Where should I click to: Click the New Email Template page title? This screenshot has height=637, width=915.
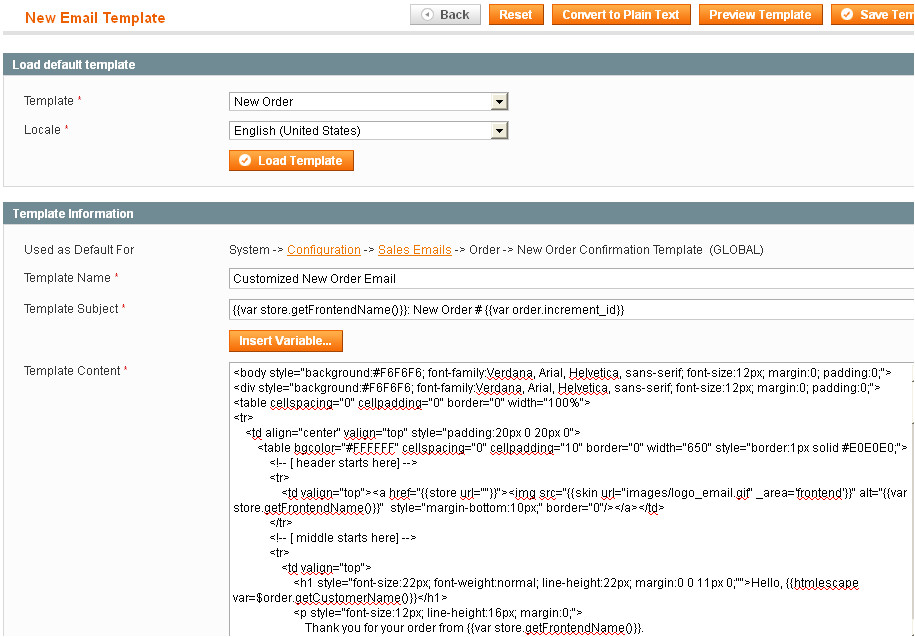(x=95, y=18)
